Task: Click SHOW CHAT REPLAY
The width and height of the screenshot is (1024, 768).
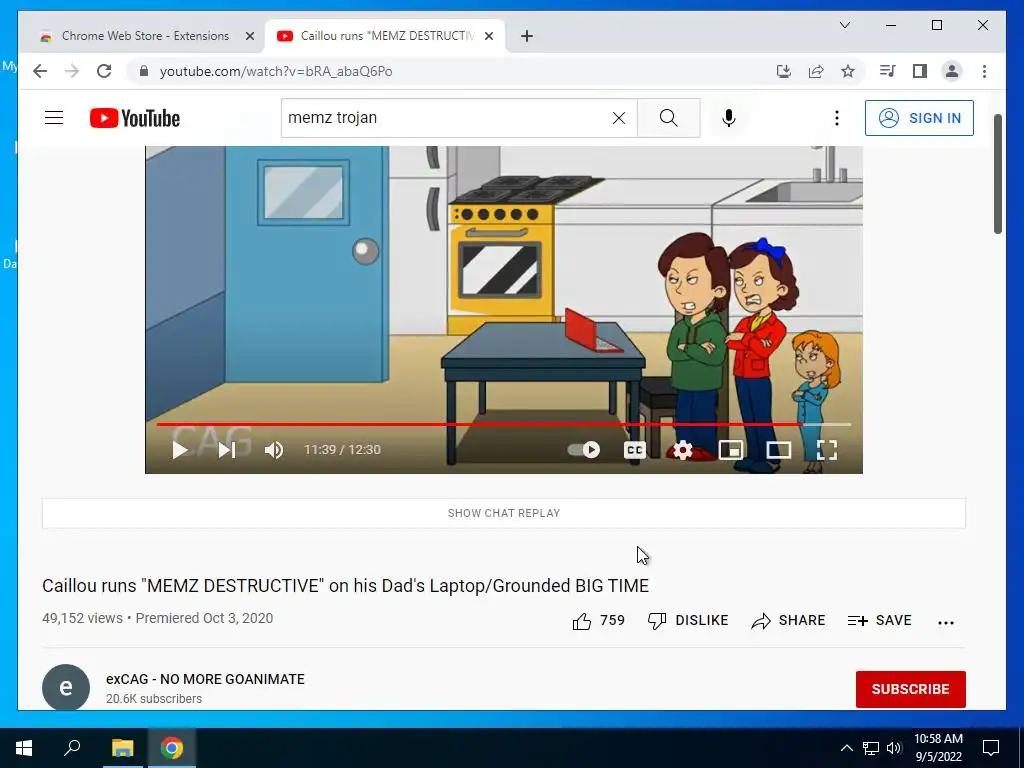Action: [504, 513]
